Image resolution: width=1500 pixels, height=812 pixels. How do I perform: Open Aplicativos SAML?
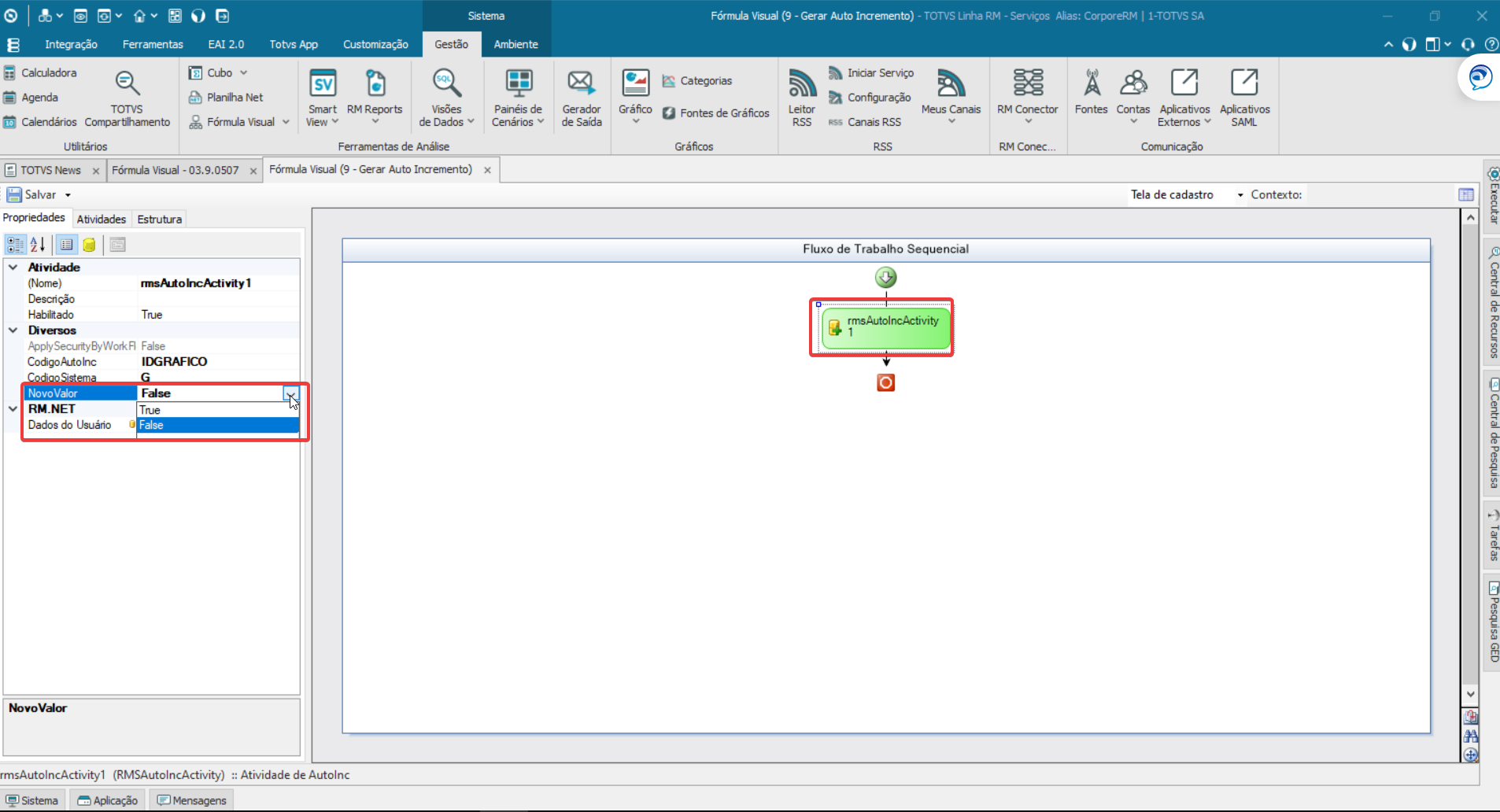pyautogui.click(x=1244, y=98)
